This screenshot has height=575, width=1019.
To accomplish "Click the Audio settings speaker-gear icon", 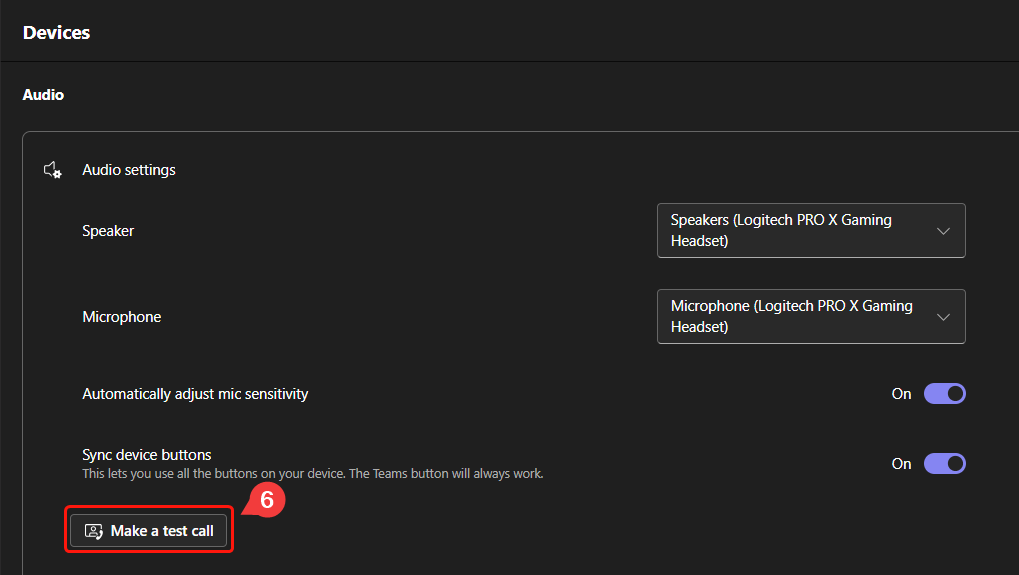I will click(53, 170).
